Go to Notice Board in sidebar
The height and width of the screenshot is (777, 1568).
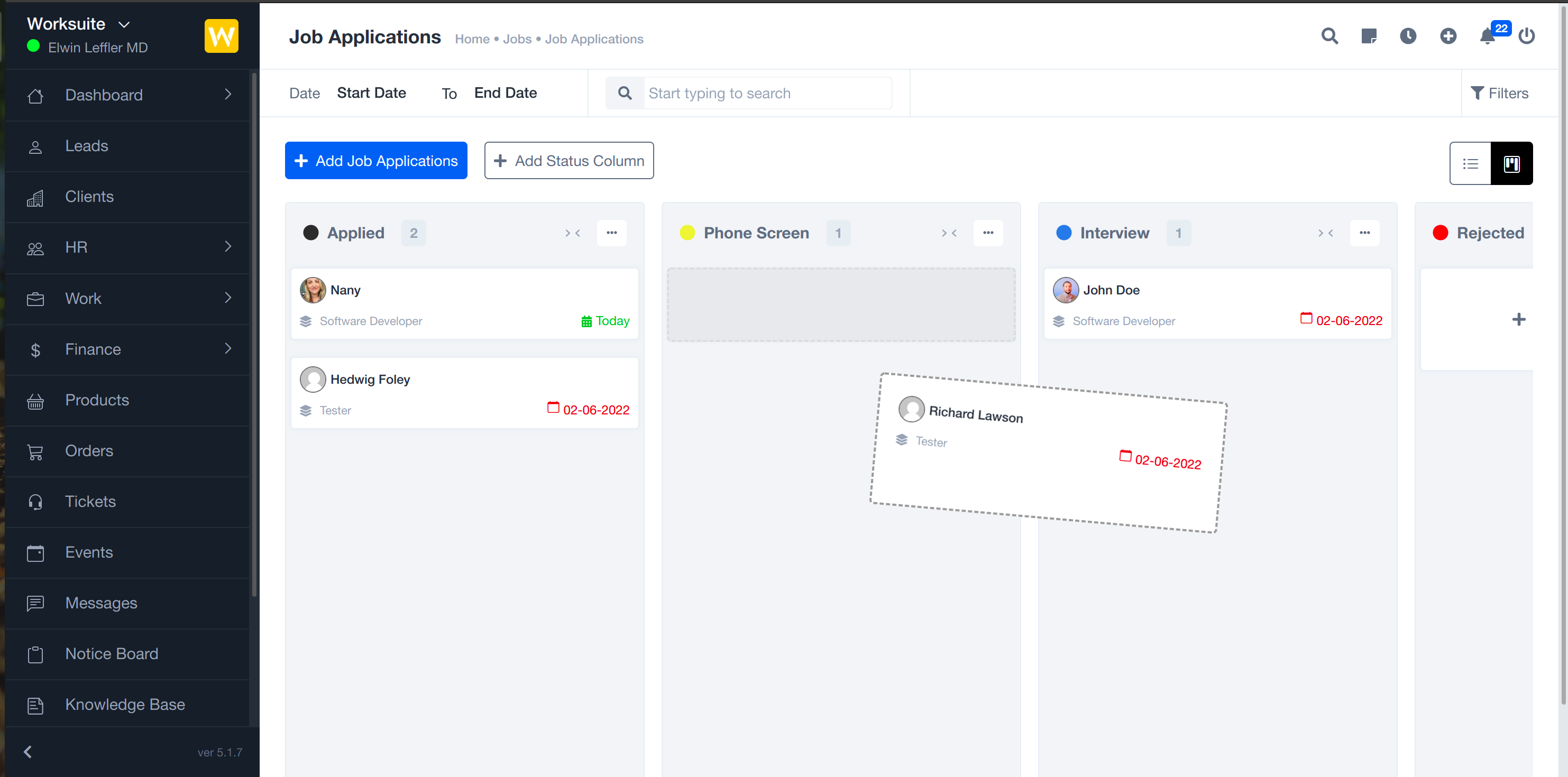(112, 653)
